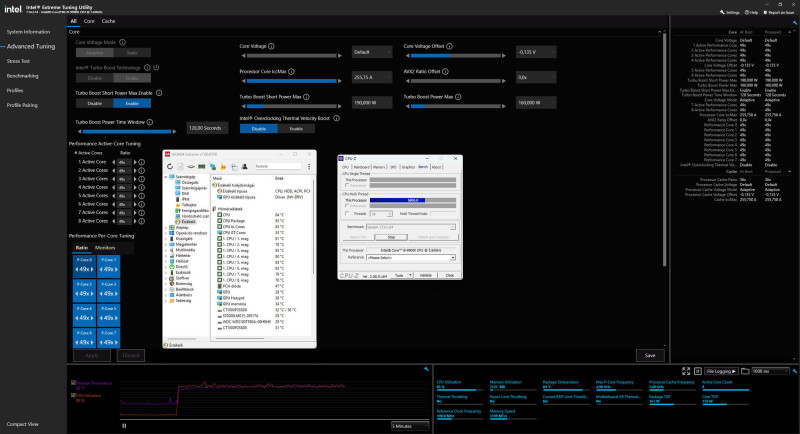This screenshot has width=800, height=434.
Task: Click wrench icon above the graph panel
Action: tap(427, 369)
